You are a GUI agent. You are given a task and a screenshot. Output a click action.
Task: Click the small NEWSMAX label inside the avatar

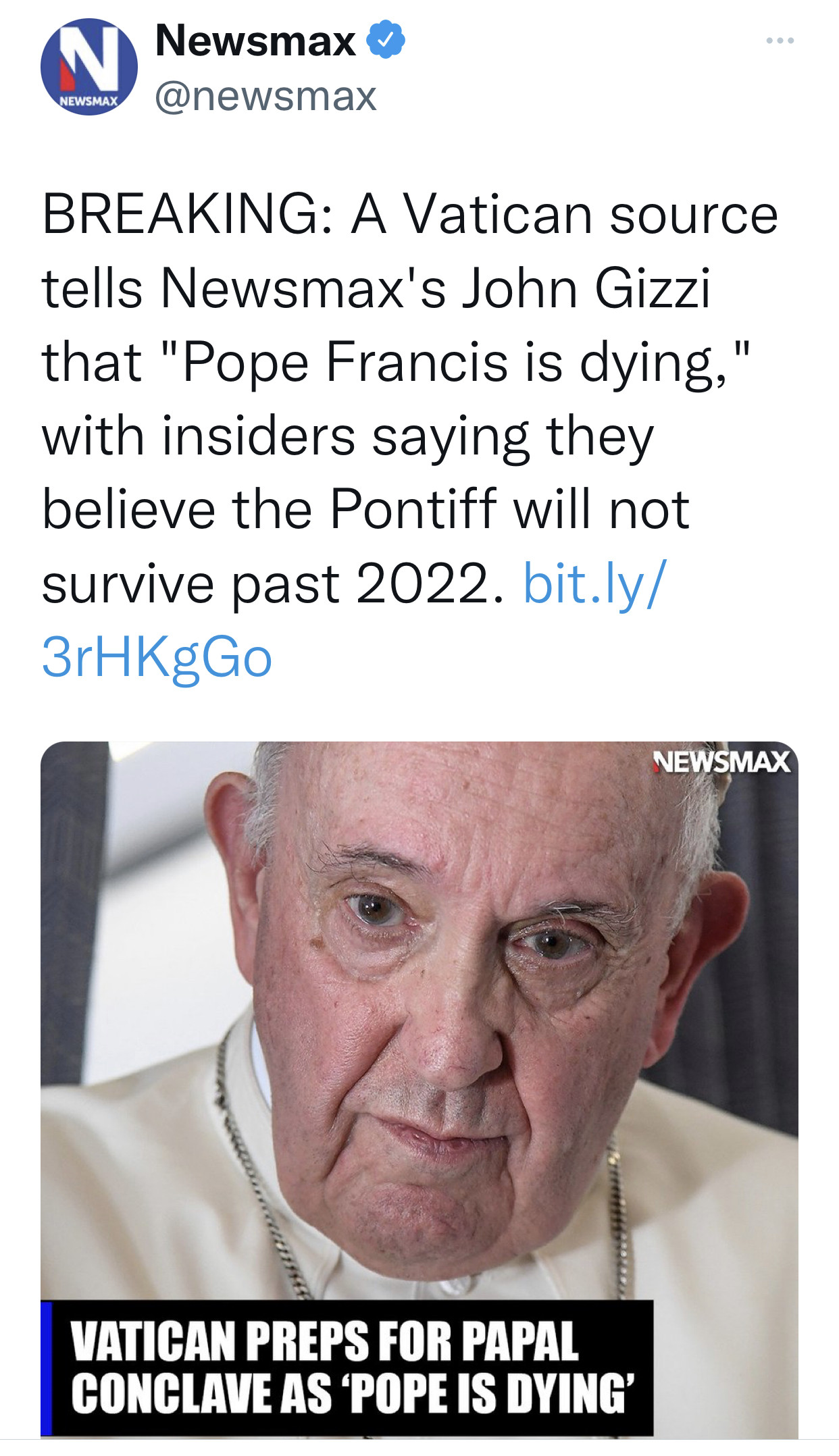(88, 101)
